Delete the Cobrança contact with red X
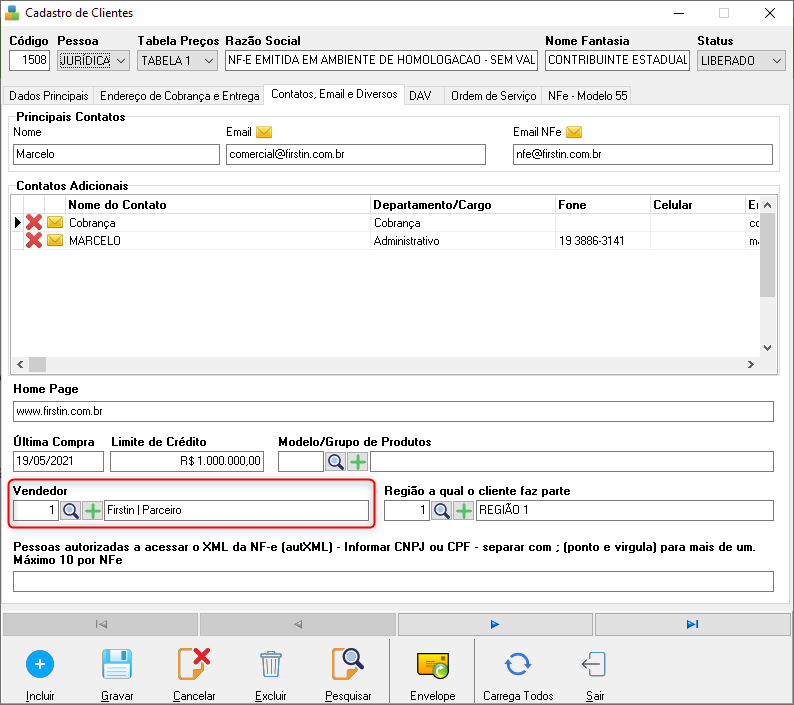The width and height of the screenshot is (794, 705). pos(34,222)
